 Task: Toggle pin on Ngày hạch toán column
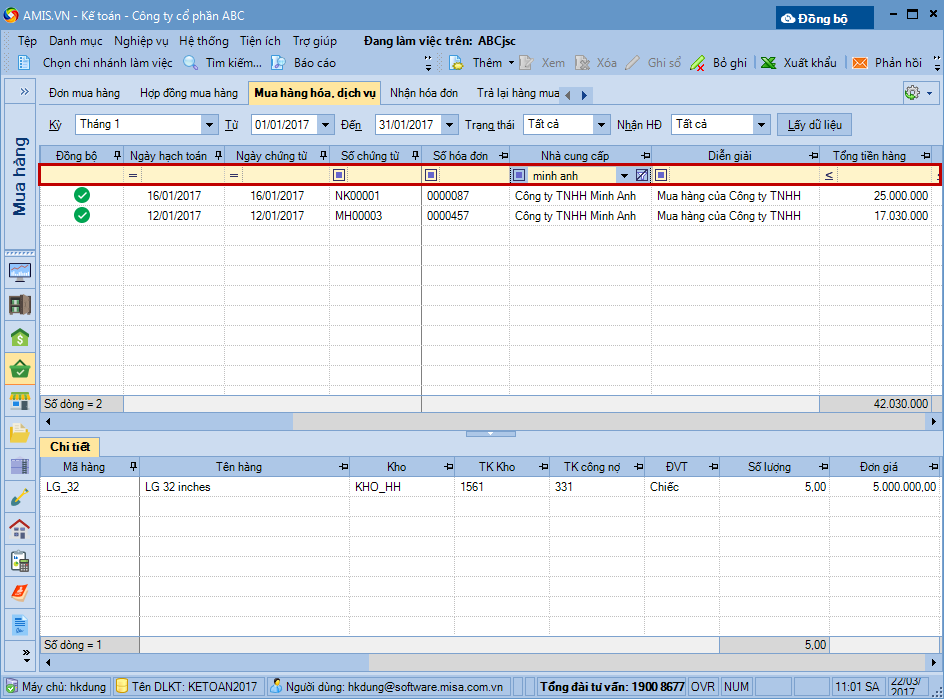point(218,156)
